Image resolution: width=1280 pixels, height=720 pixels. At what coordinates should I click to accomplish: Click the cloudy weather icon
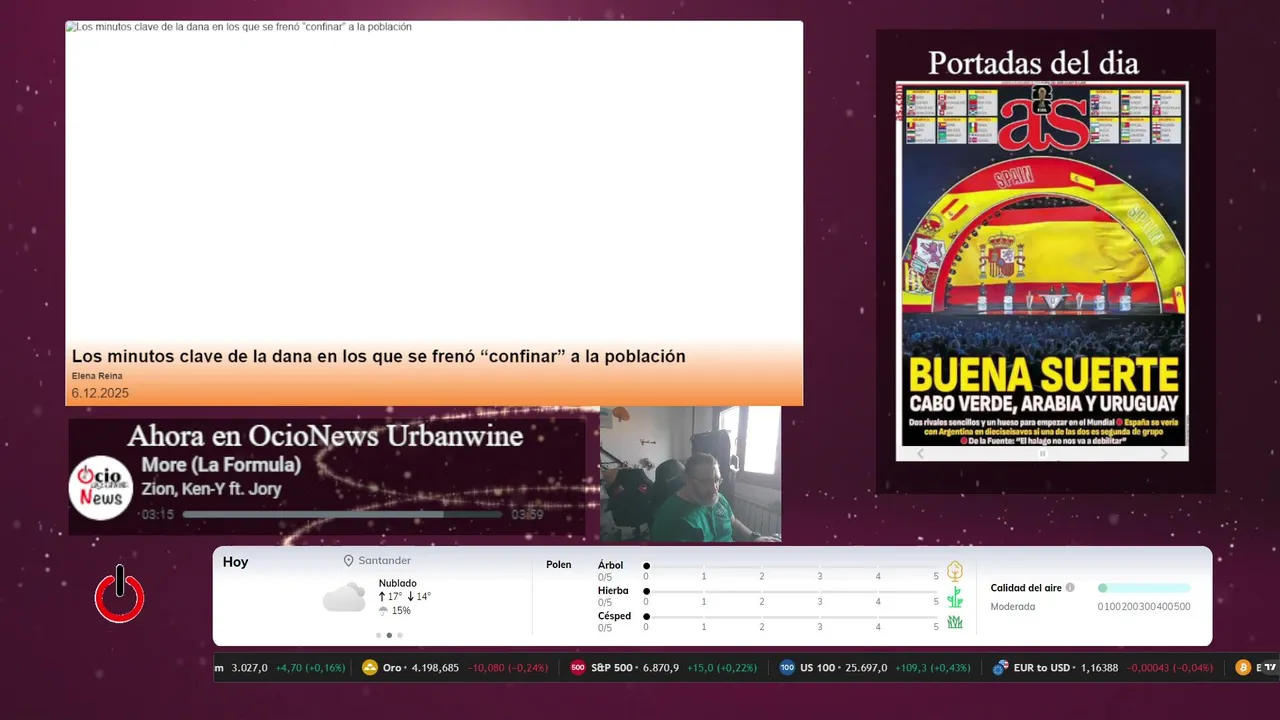click(344, 597)
